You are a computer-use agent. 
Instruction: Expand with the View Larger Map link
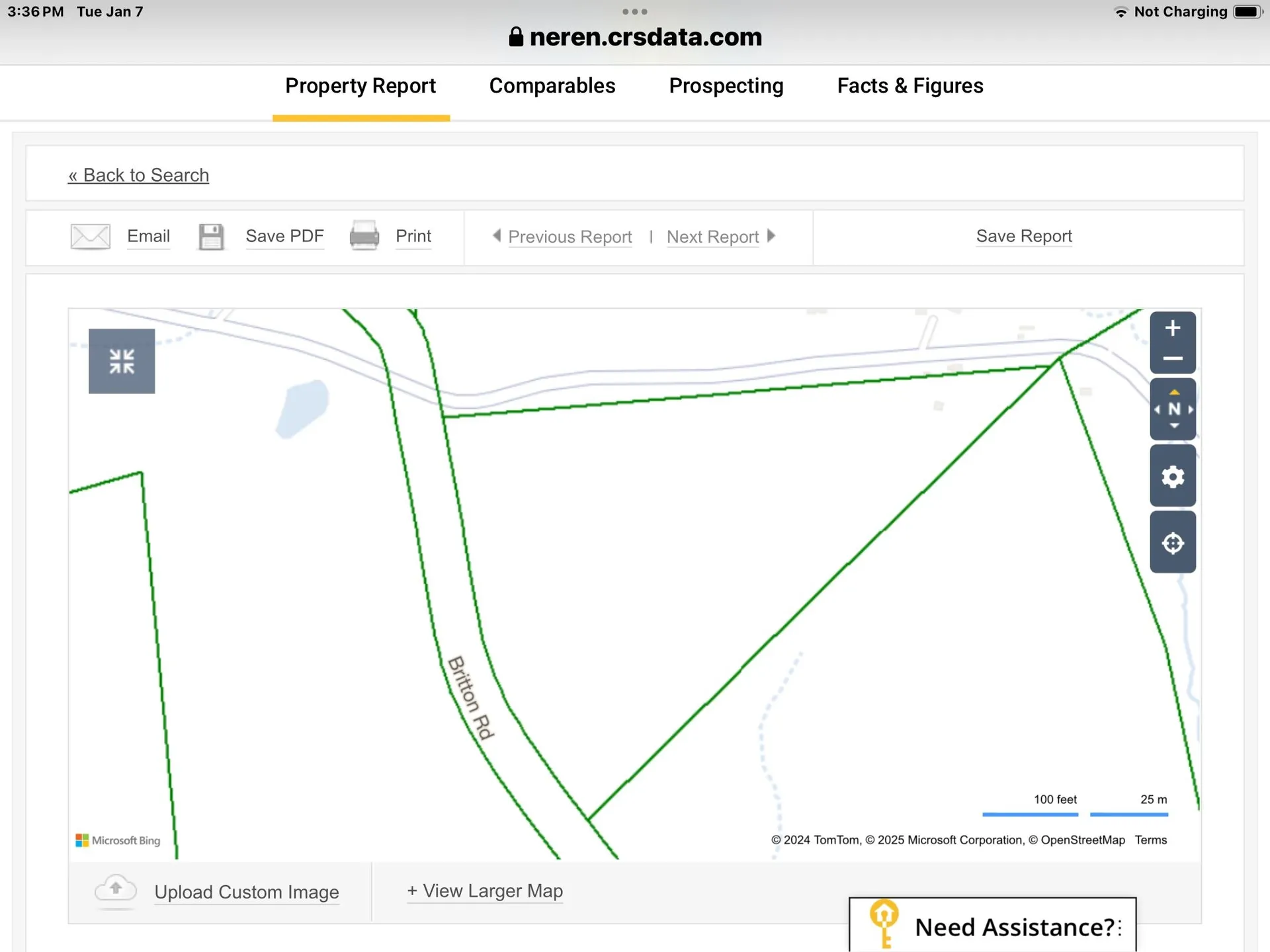click(485, 891)
